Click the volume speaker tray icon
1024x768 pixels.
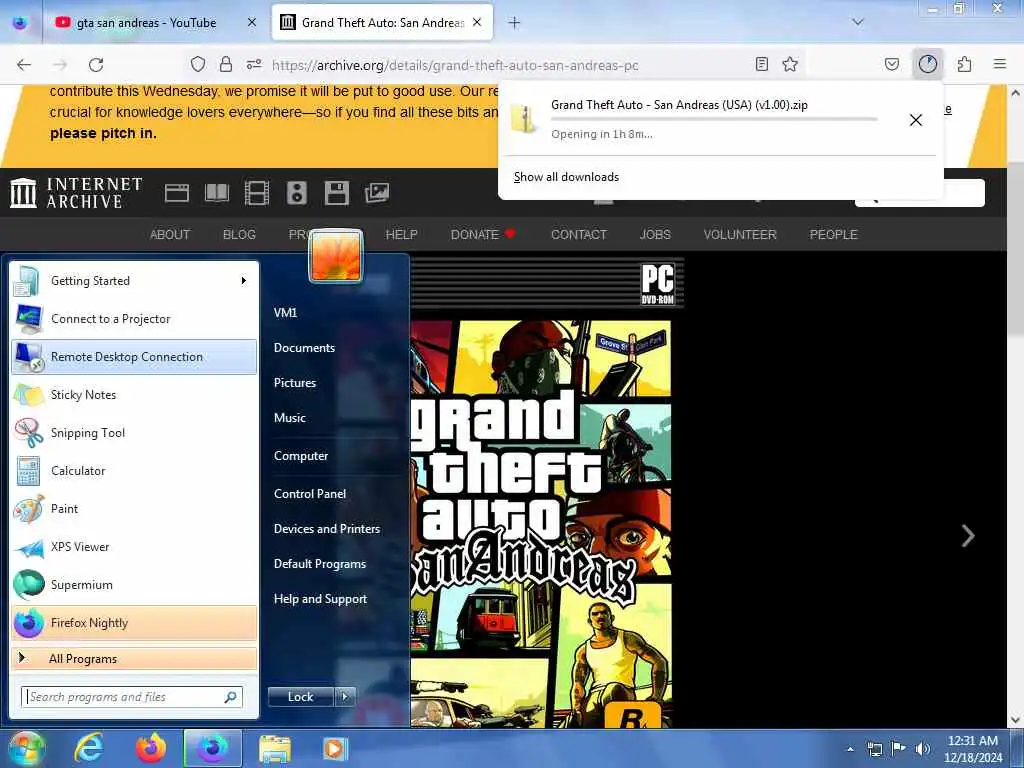coord(922,748)
